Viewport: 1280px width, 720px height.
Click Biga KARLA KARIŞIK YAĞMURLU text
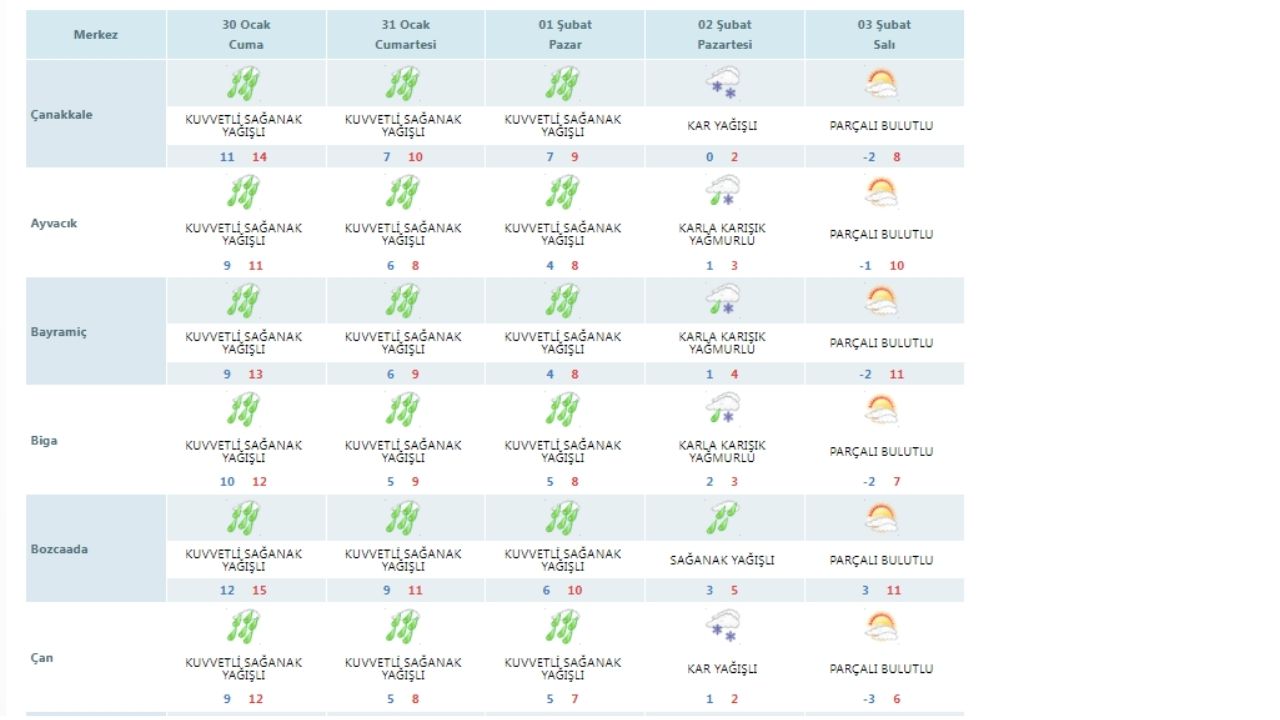723,452
